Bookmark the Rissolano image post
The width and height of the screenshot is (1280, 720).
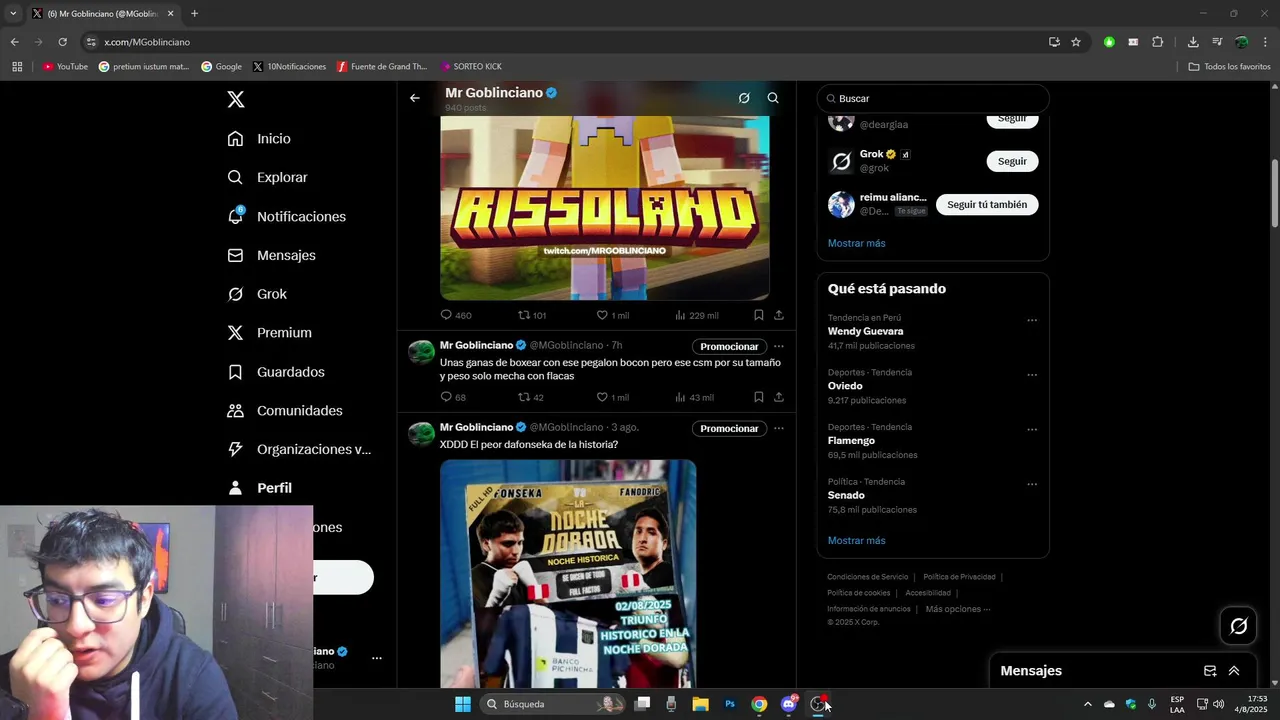pos(759,315)
